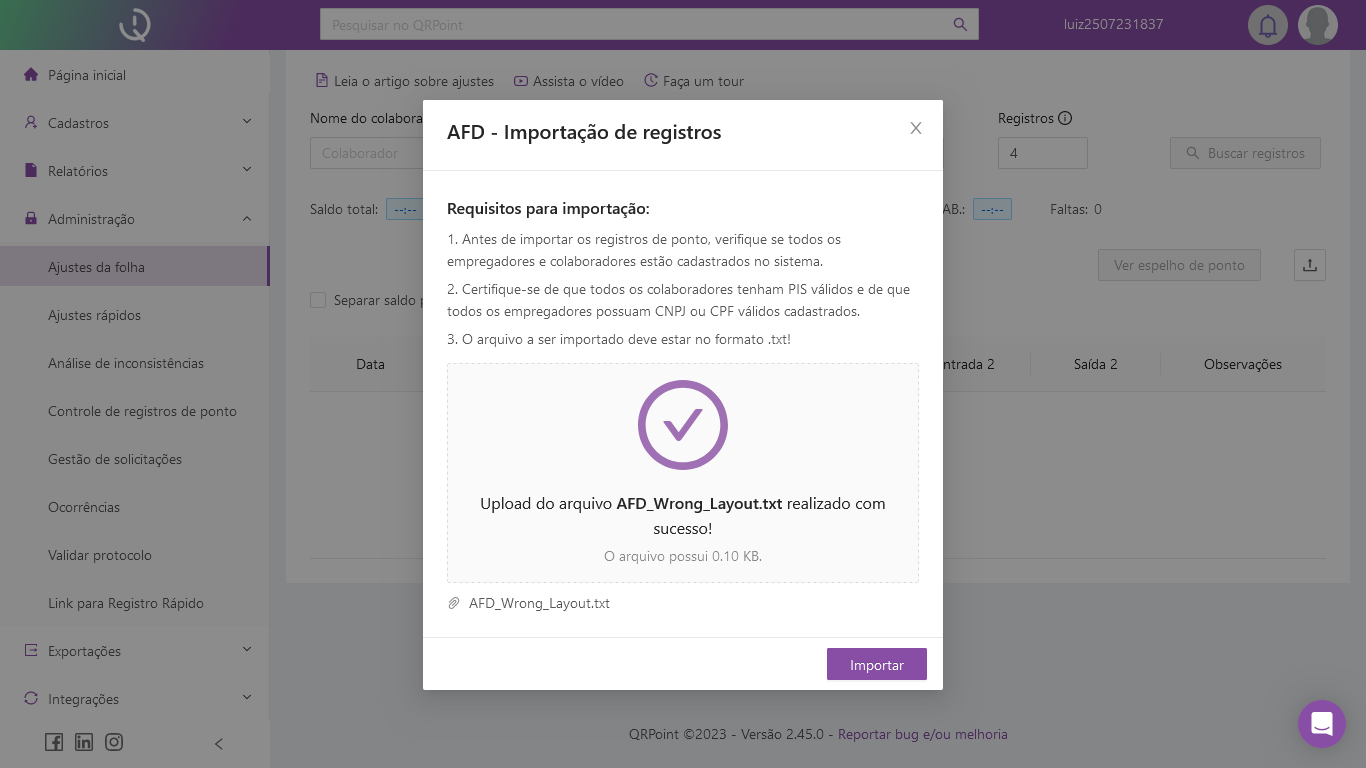Collapse the sidebar with the arrow
The image size is (1366, 768).
219,743
